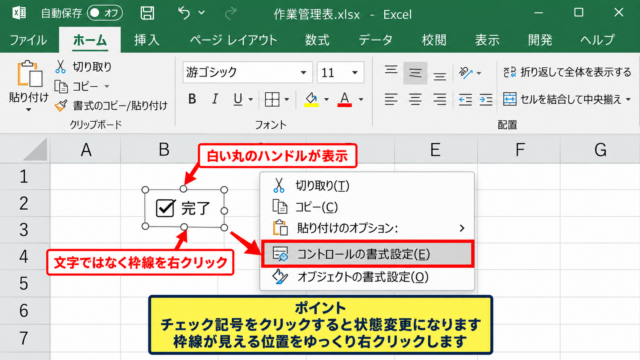Choose オブジェクトの書式設定(O) menu item
The height and width of the screenshot is (360, 640).
pos(367,277)
